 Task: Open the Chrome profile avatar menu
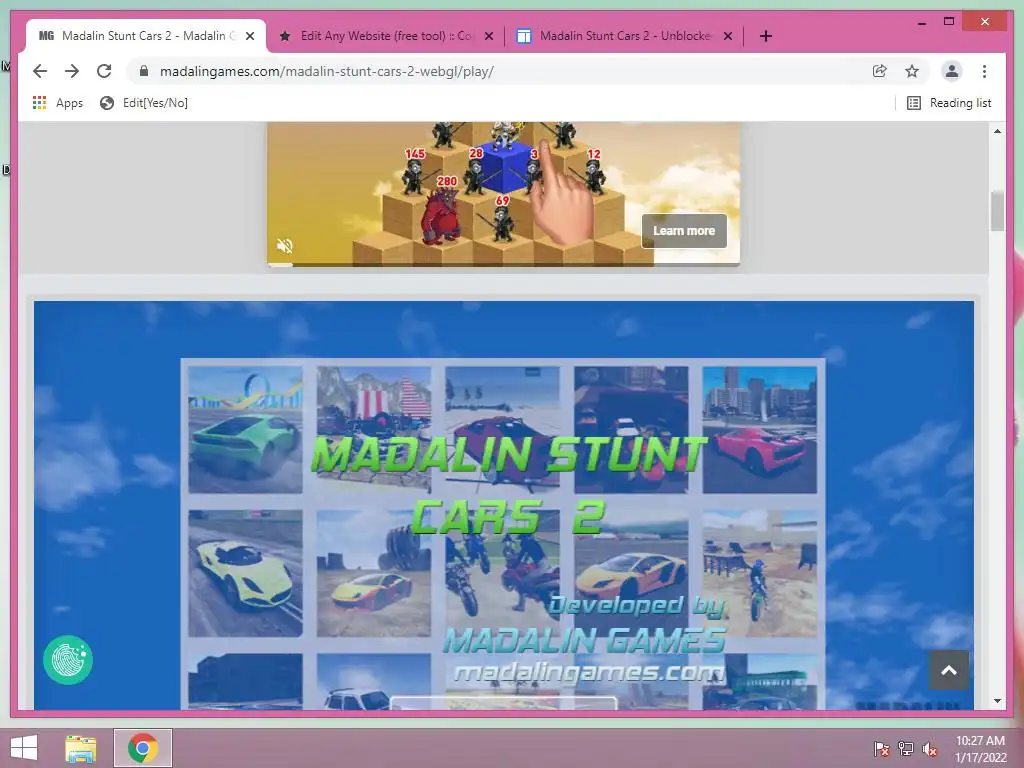[x=952, y=71]
